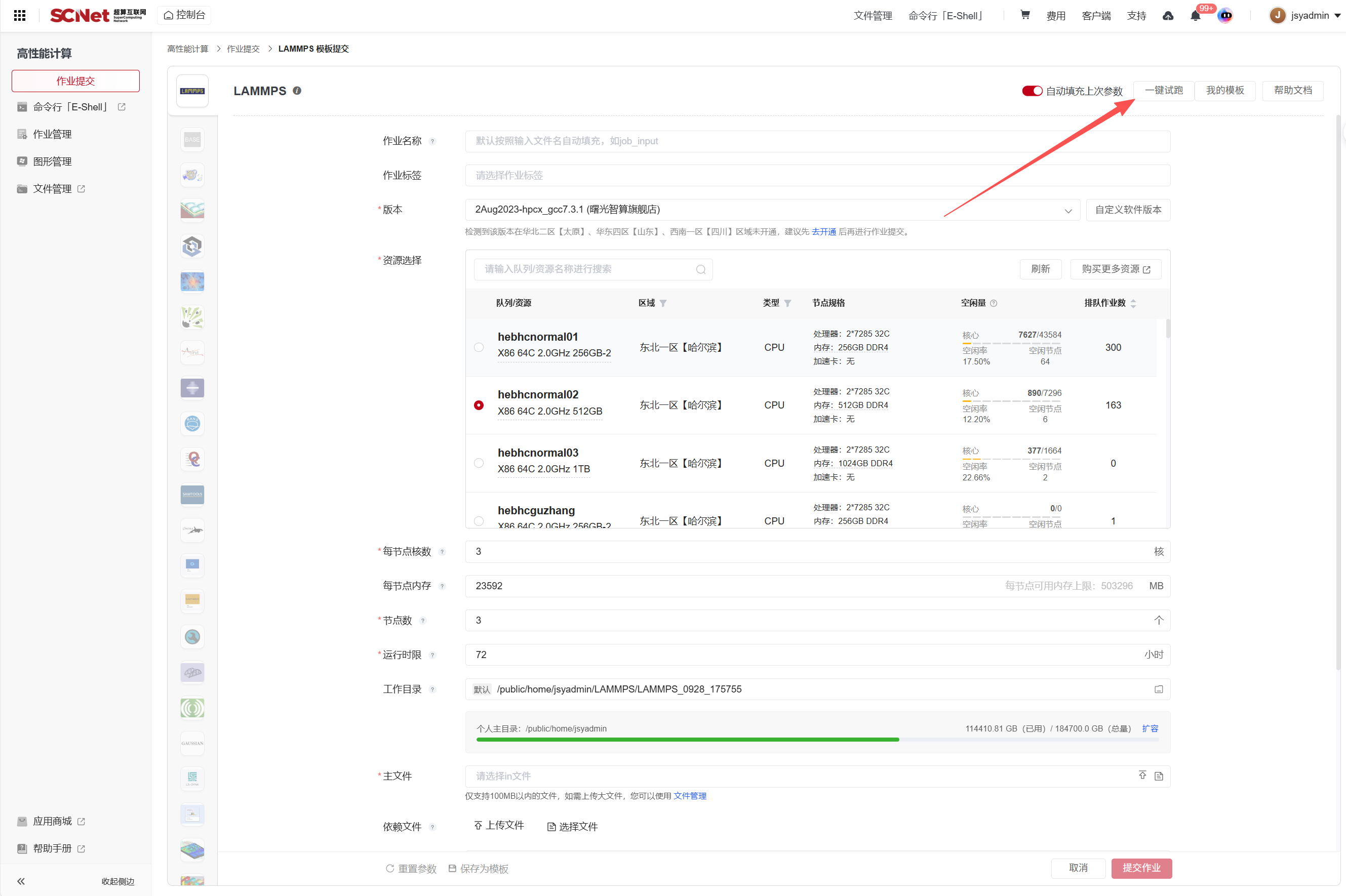Click the LAMMPS info icon
Viewport: 1346px width, 896px height.
coord(297,91)
